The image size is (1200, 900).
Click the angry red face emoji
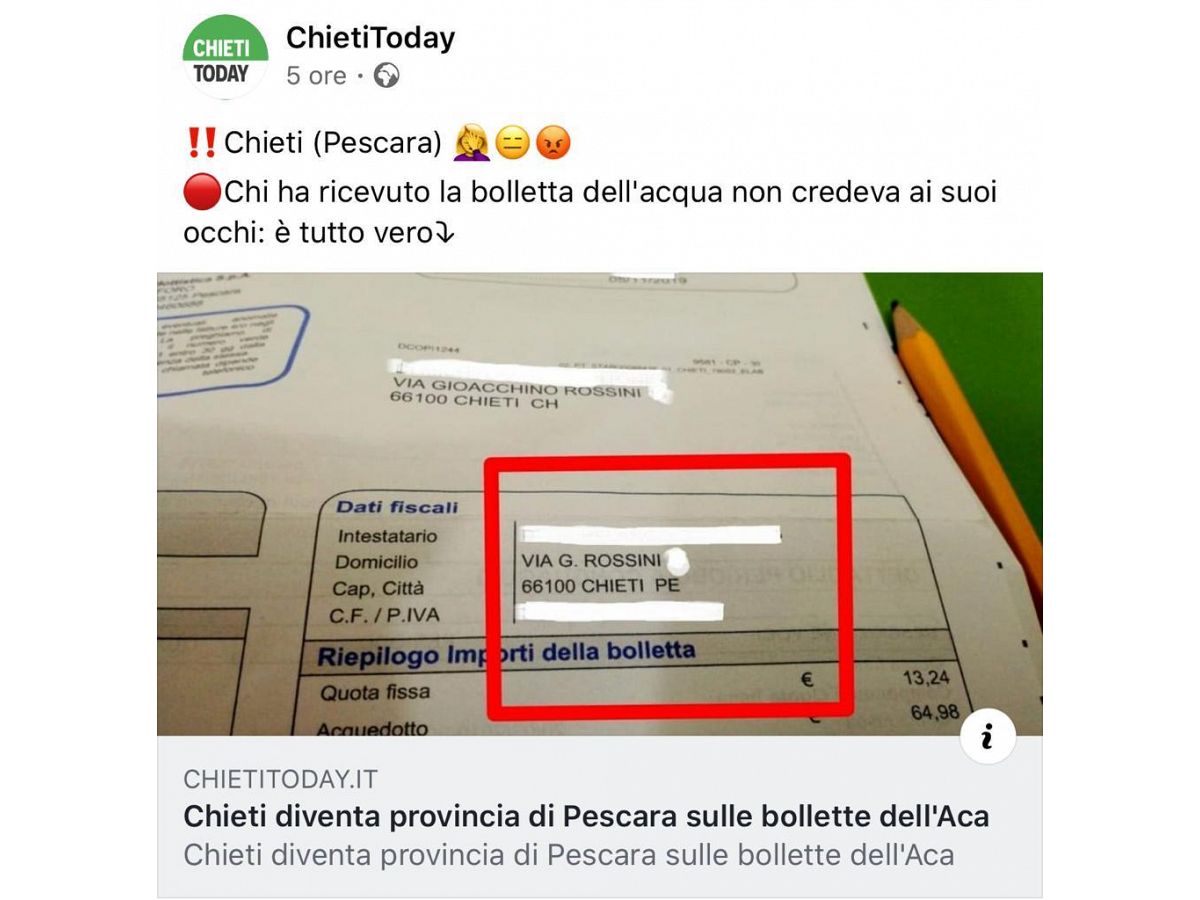(553, 145)
